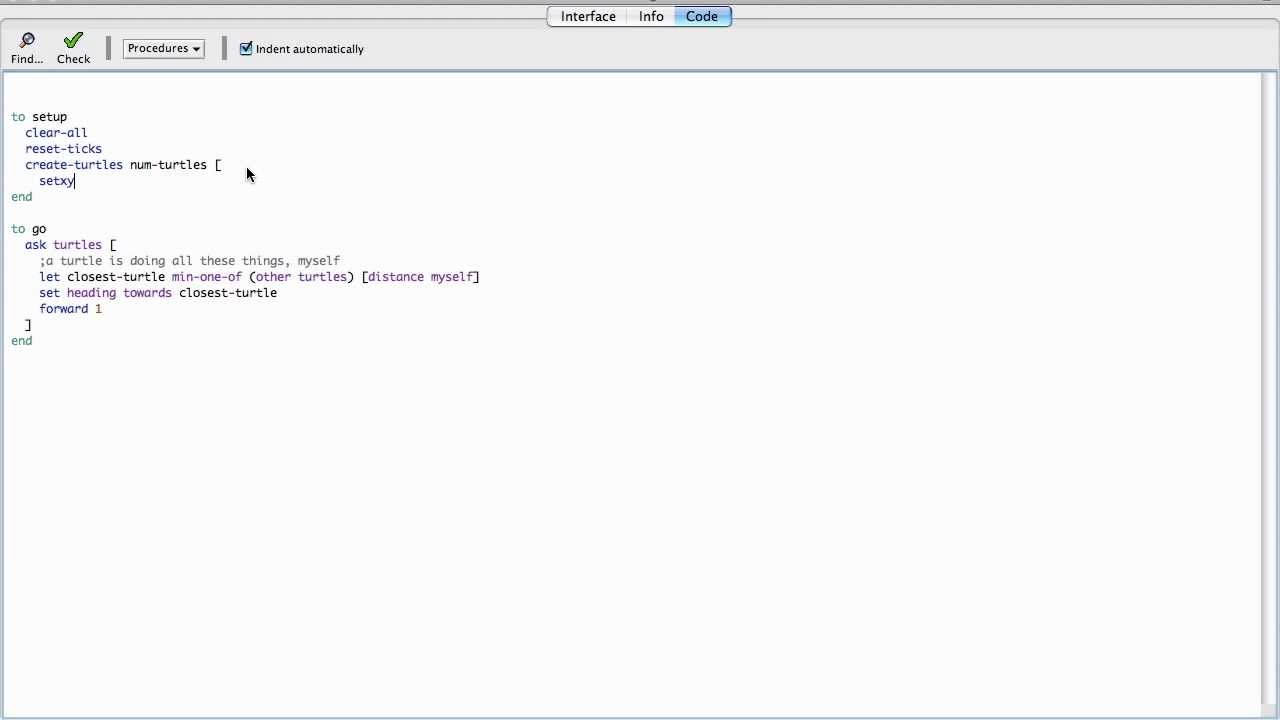Switch to the Info tab
Screen dimensions: 1280x720
651,16
